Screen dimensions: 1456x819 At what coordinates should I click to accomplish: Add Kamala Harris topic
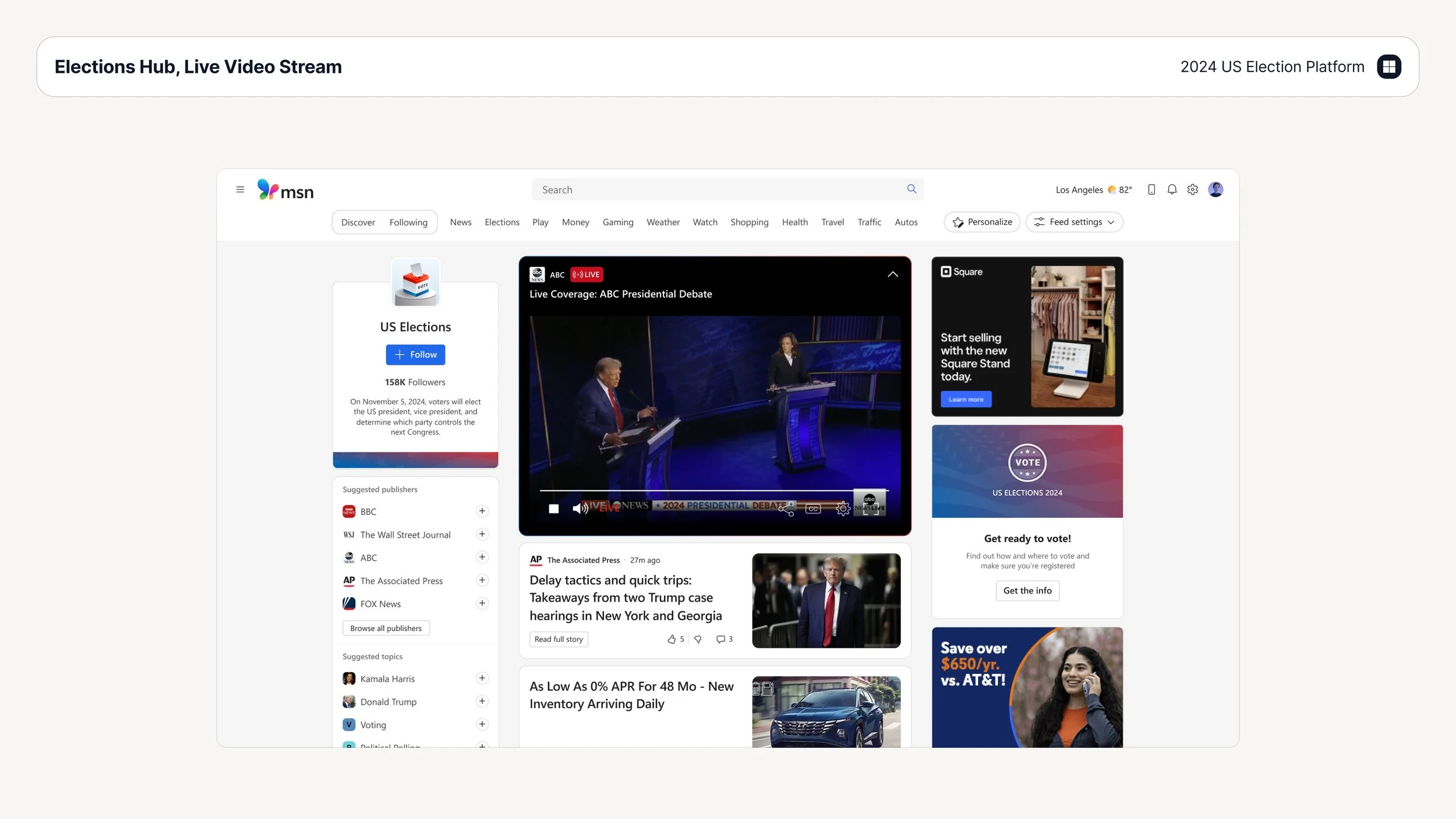[482, 679]
